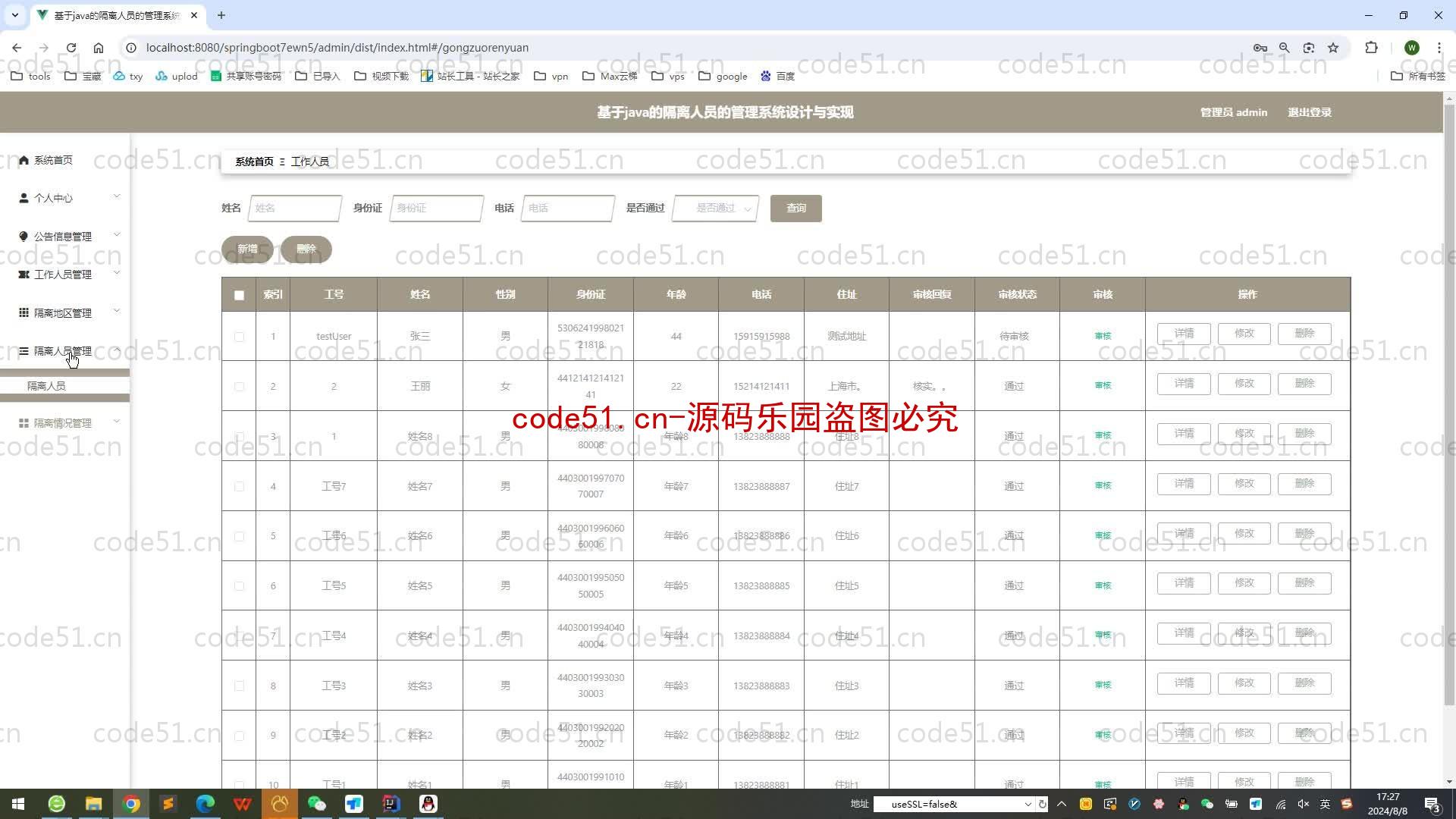Expand the 工作人员管理 sidebar menu
This screenshot has height=819, width=1456.
click(x=65, y=275)
